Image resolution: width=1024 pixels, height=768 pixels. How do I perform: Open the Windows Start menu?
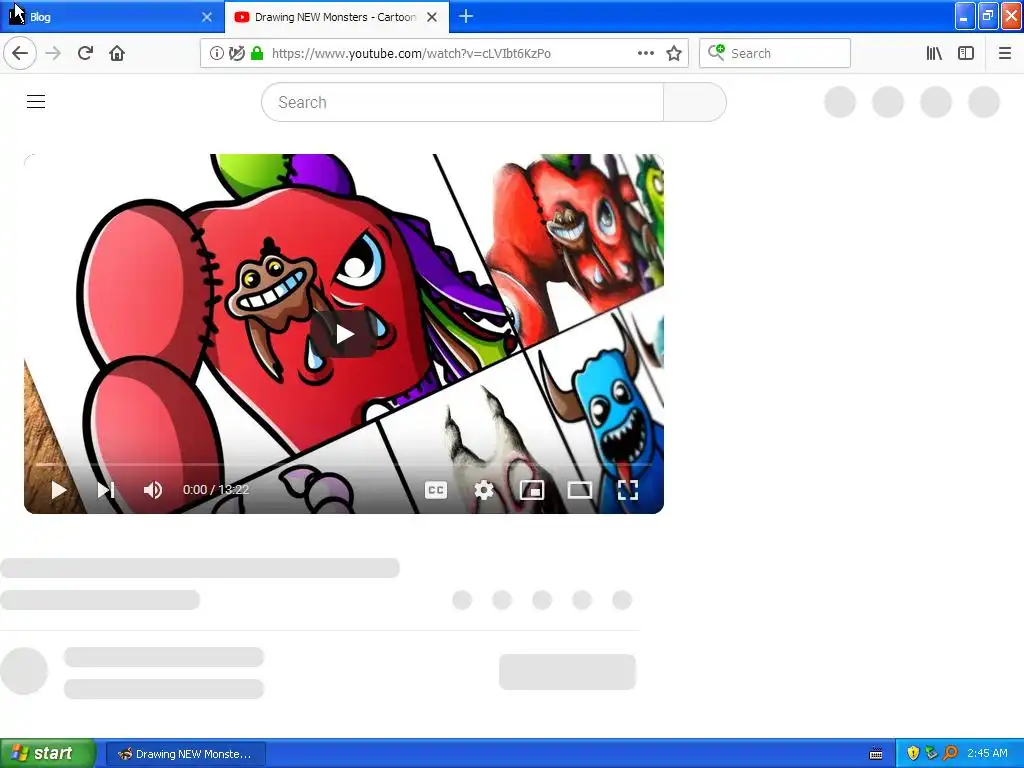[47, 753]
